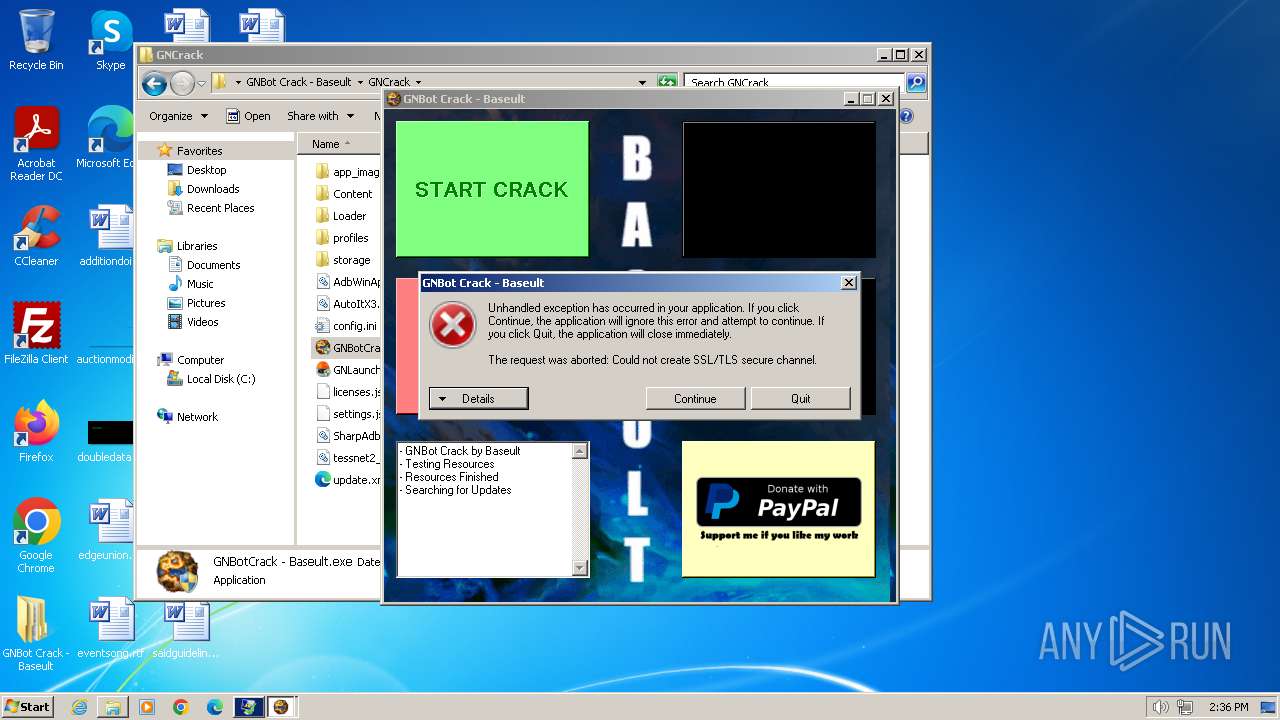1280x720 pixels.
Task: Open the Share with dropdown
Action: pyautogui.click(x=321, y=116)
